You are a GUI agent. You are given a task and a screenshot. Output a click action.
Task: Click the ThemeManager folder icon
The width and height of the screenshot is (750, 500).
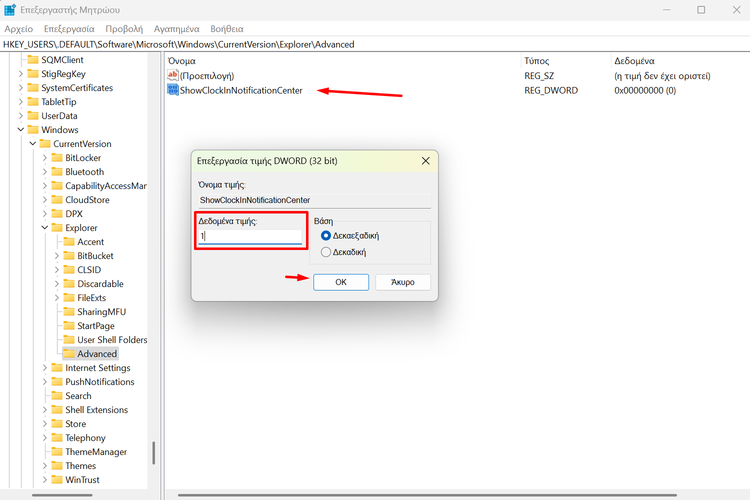pyautogui.click(x=57, y=452)
